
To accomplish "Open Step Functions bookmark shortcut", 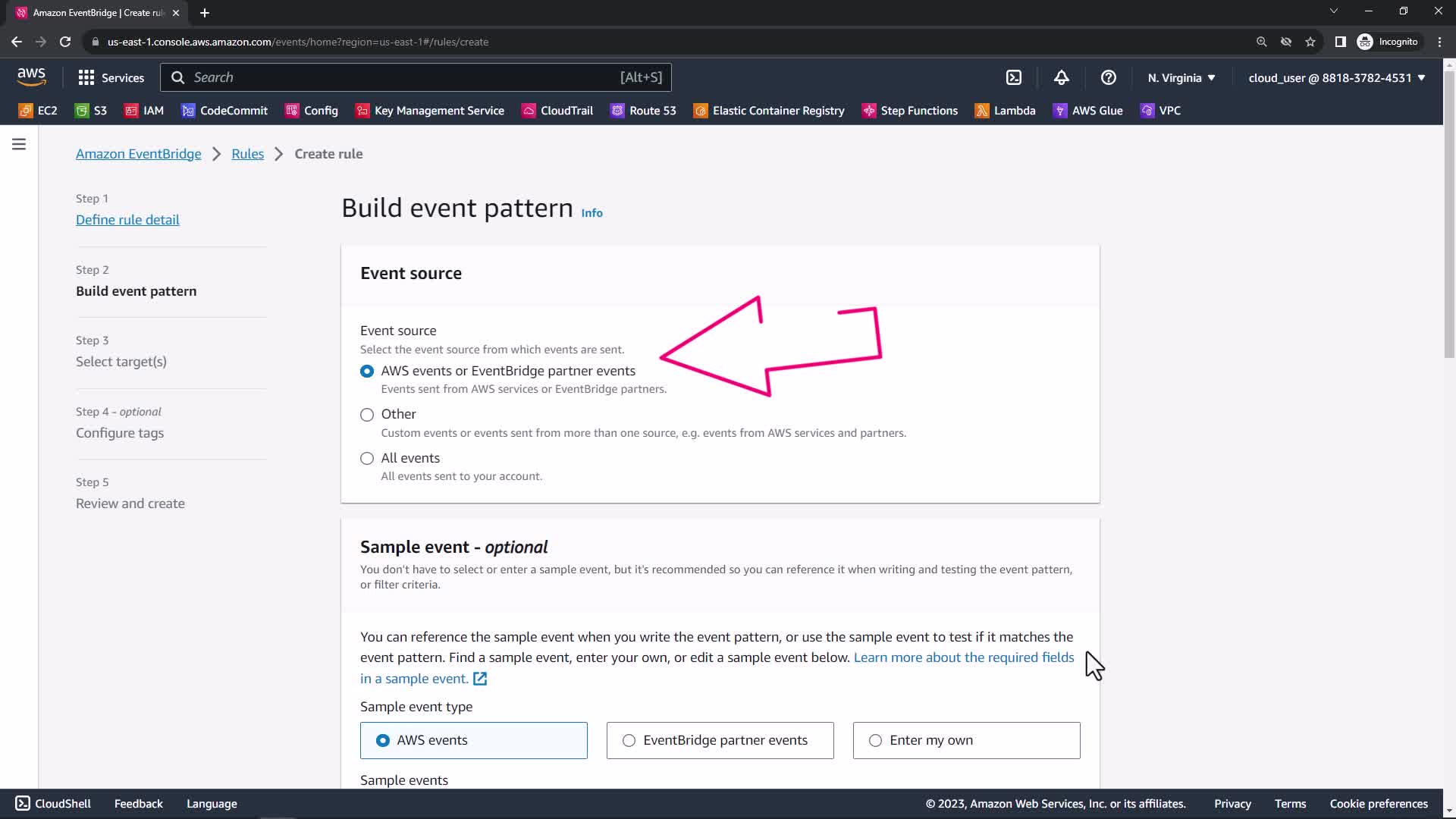I will pyautogui.click(x=910, y=111).
